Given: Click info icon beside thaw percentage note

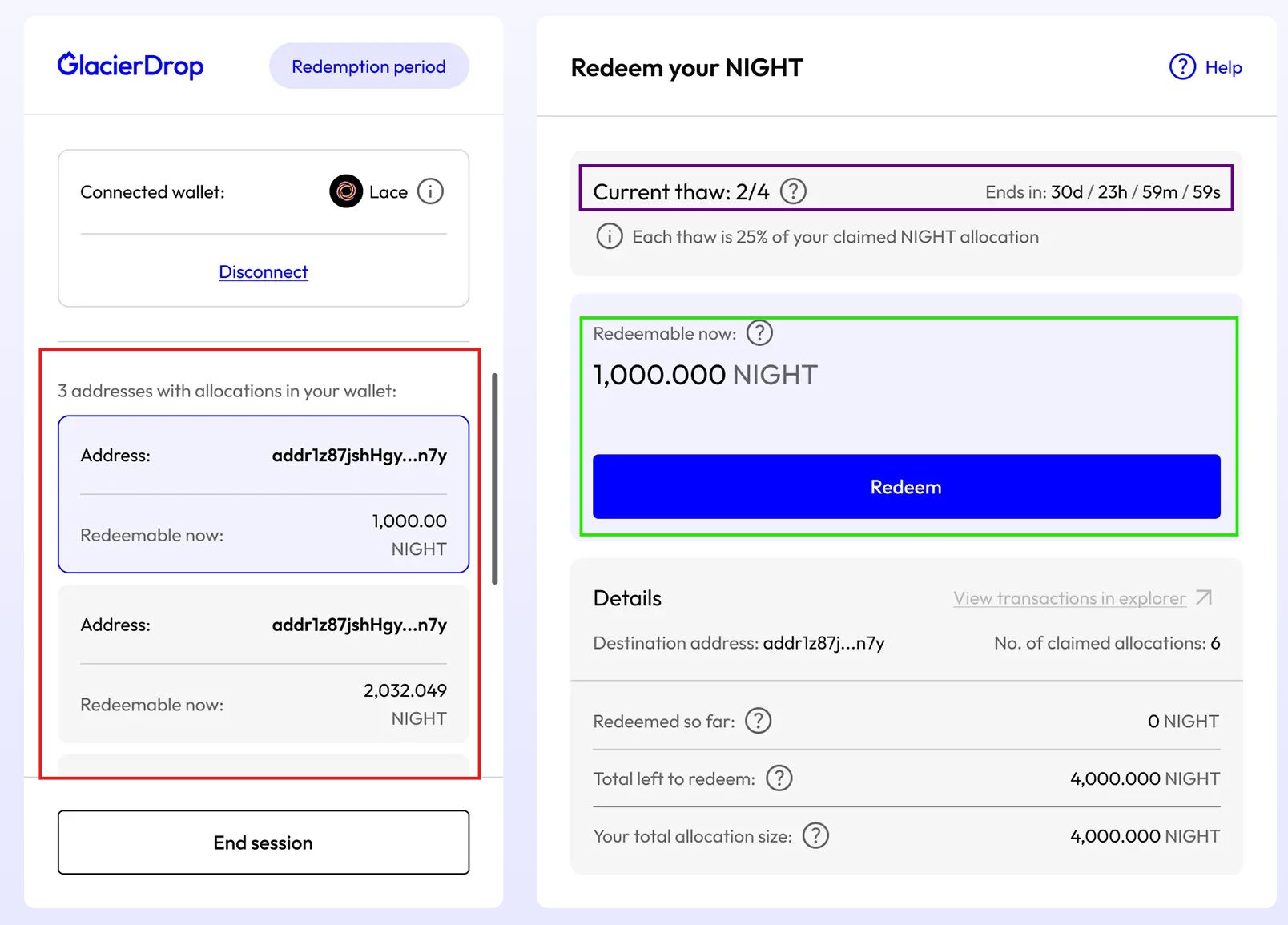Looking at the screenshot, I should click(x=609, y=237).
